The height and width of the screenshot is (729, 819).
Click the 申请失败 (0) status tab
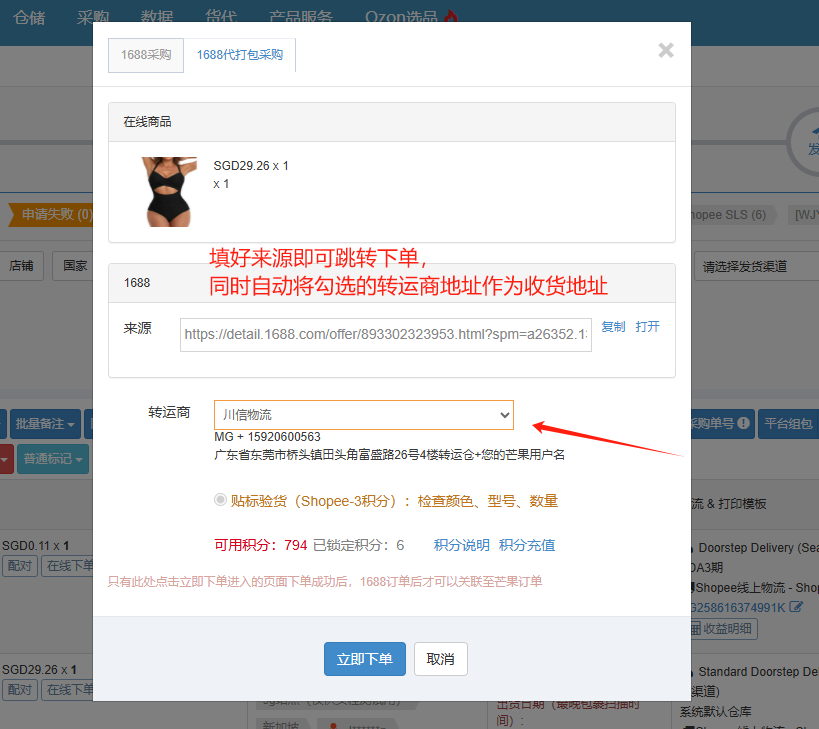52,215
